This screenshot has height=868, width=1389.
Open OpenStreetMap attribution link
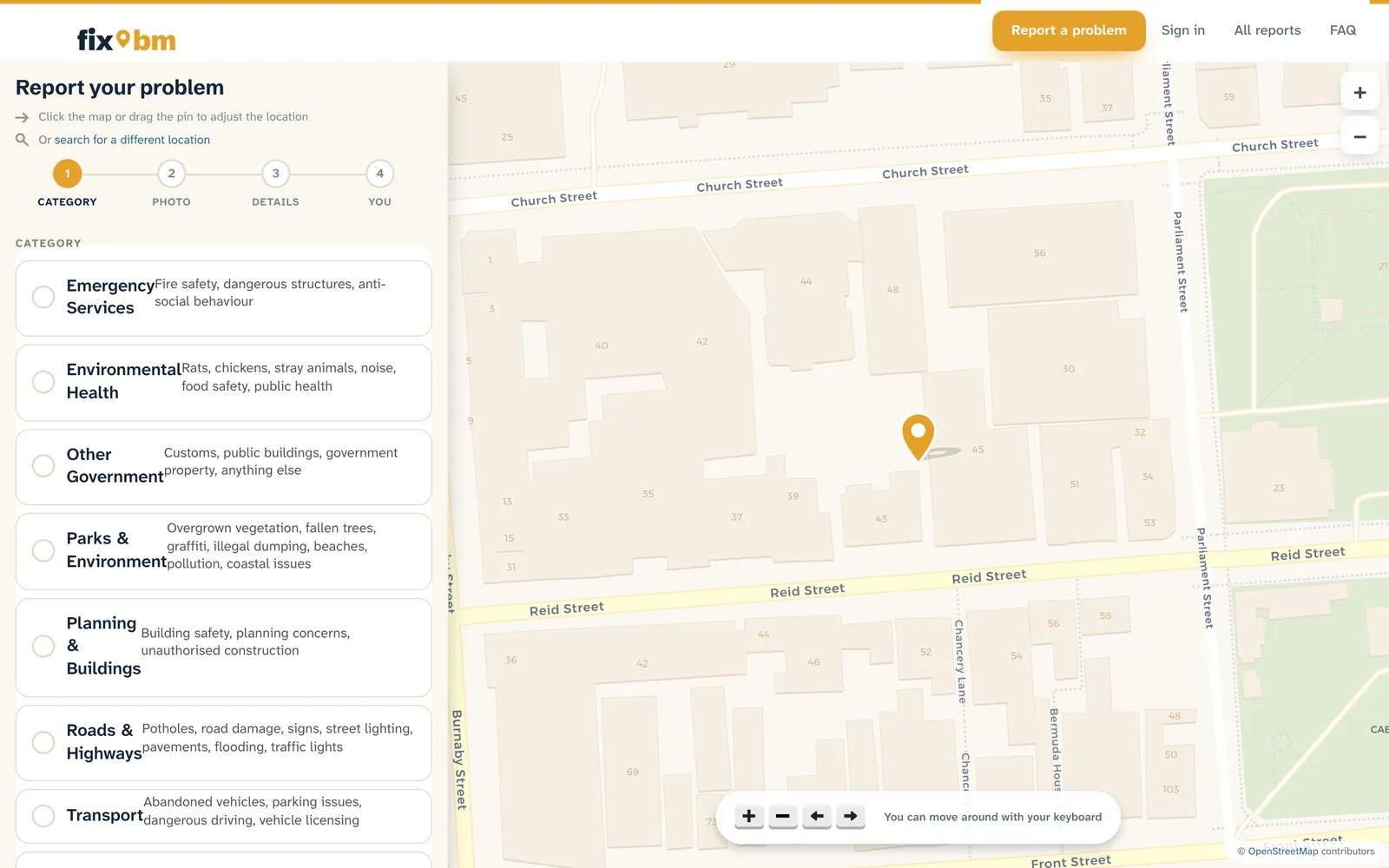click(x=1283, y=852)
